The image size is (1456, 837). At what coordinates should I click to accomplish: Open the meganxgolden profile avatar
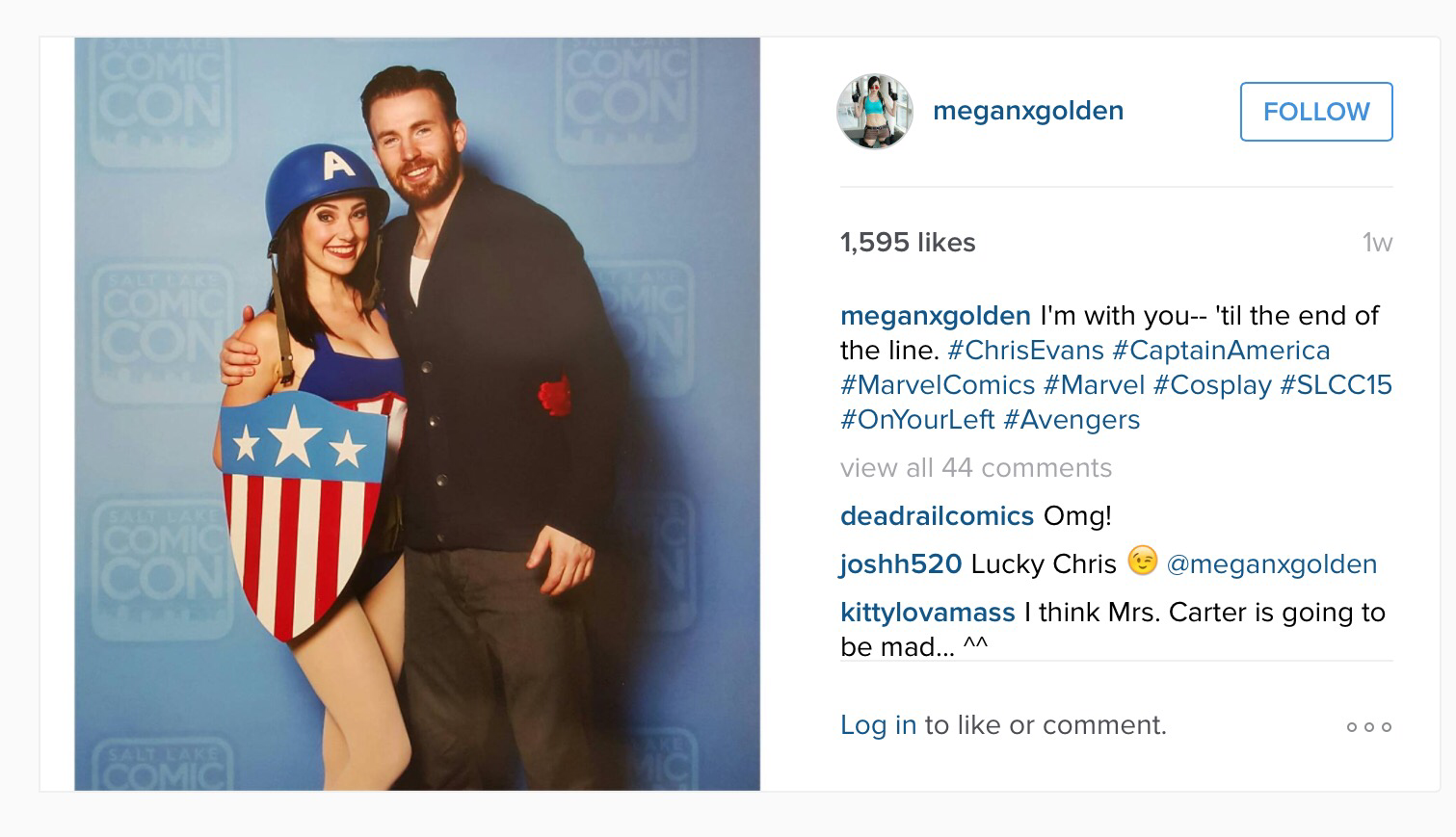(x=874, y=112)
